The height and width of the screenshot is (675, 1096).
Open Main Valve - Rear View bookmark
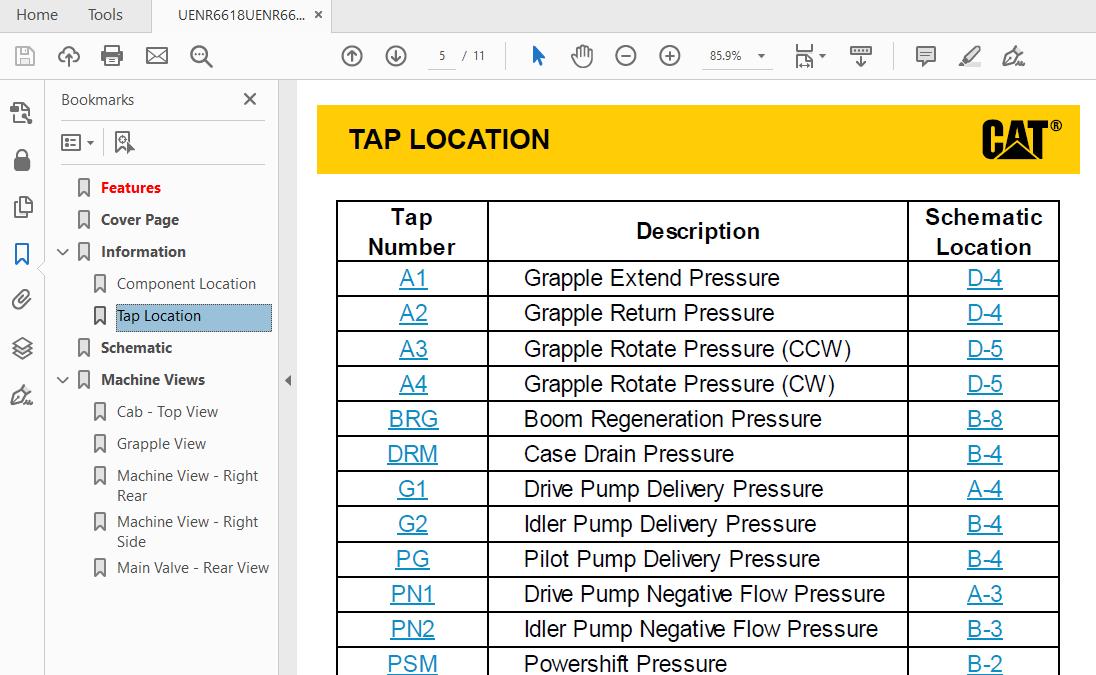tap(193, 568)
